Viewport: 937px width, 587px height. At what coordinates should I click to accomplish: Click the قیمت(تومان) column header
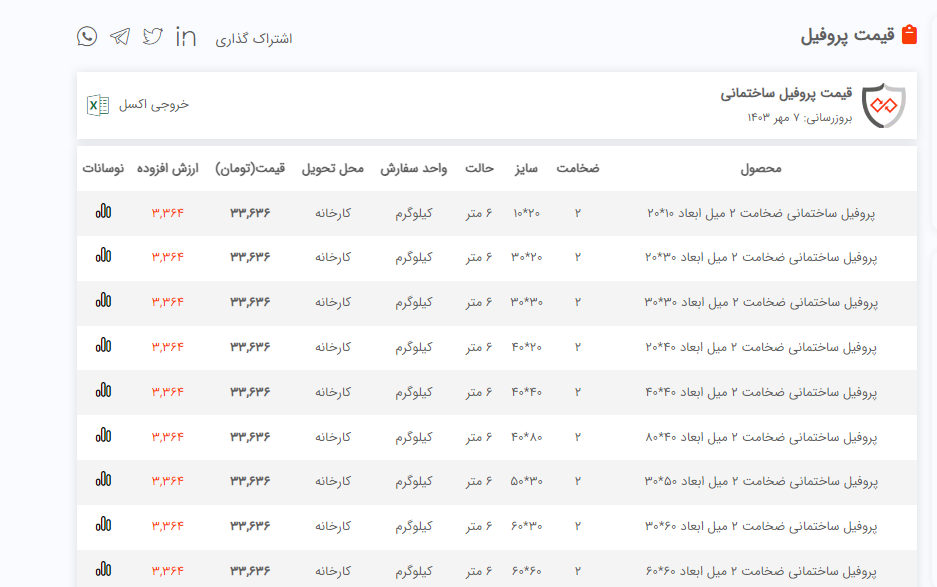tap(250, 169)
